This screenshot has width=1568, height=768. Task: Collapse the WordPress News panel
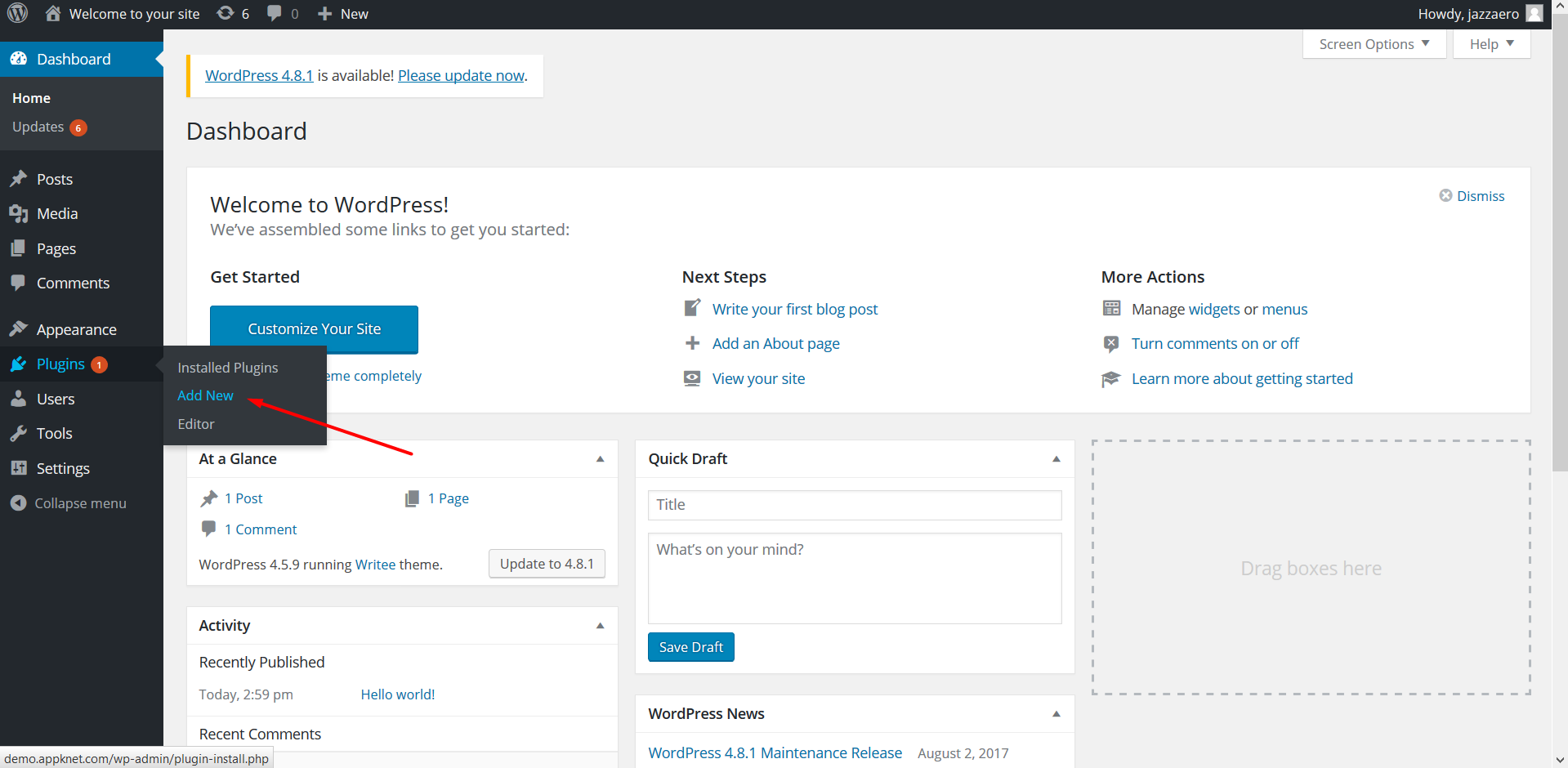(1055, 713)
